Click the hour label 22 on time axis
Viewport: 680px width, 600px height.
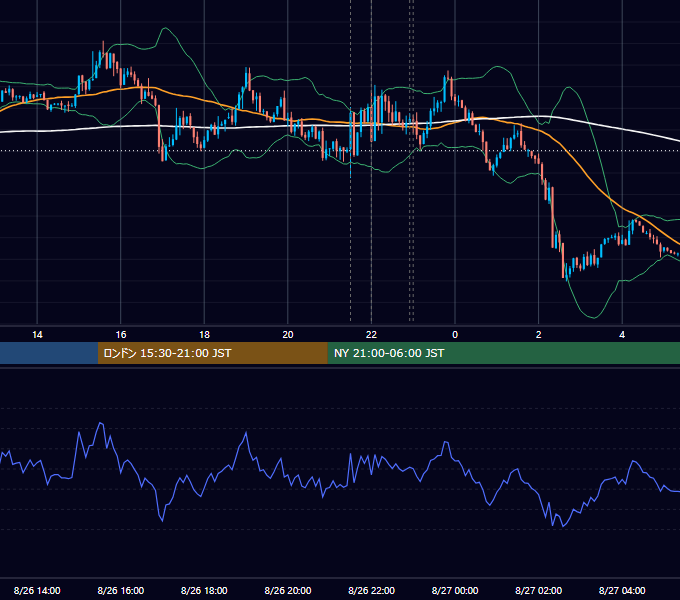coord(371,335)
